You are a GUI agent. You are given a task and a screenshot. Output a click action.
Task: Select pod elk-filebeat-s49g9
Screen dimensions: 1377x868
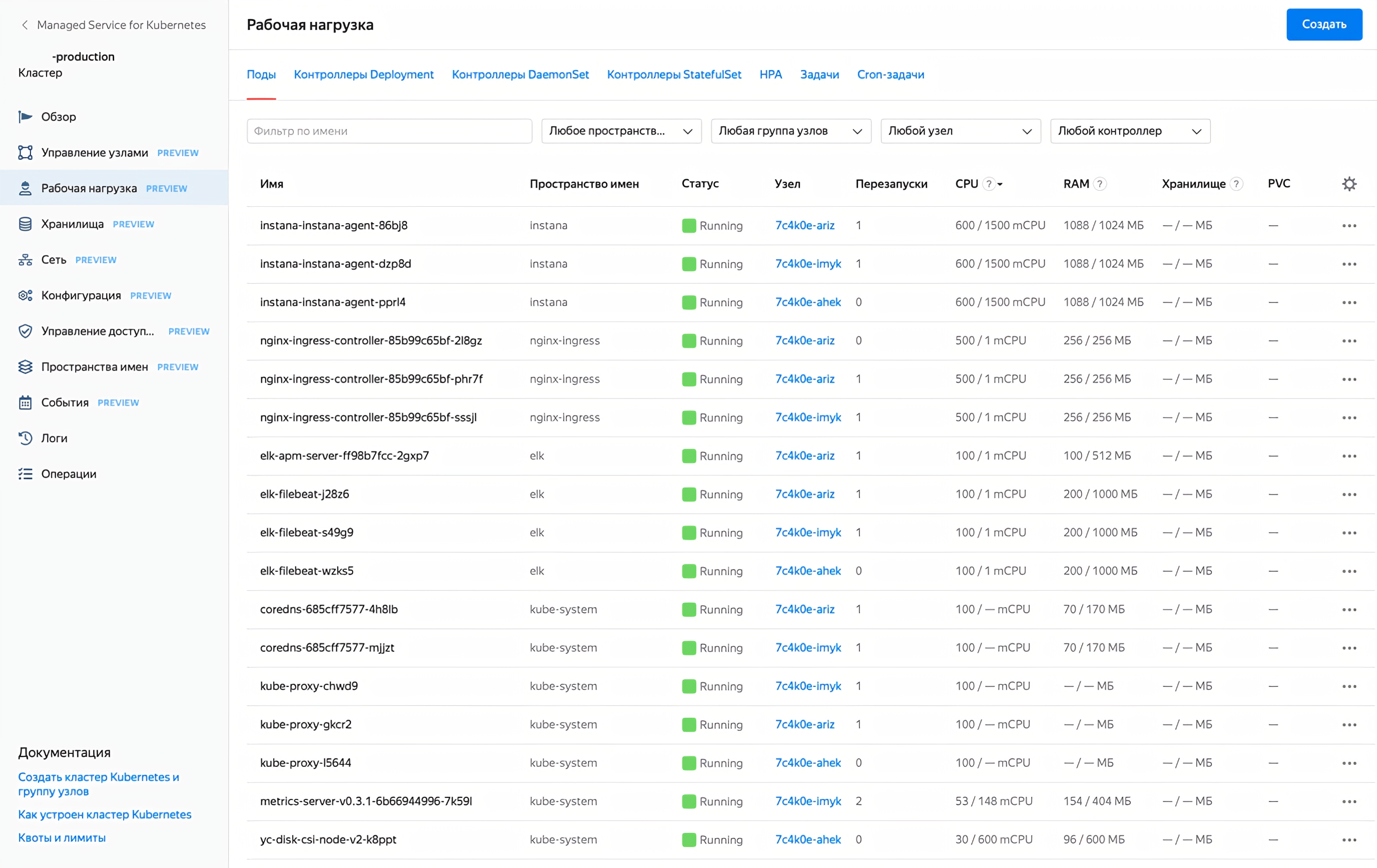tap(306, 532)
